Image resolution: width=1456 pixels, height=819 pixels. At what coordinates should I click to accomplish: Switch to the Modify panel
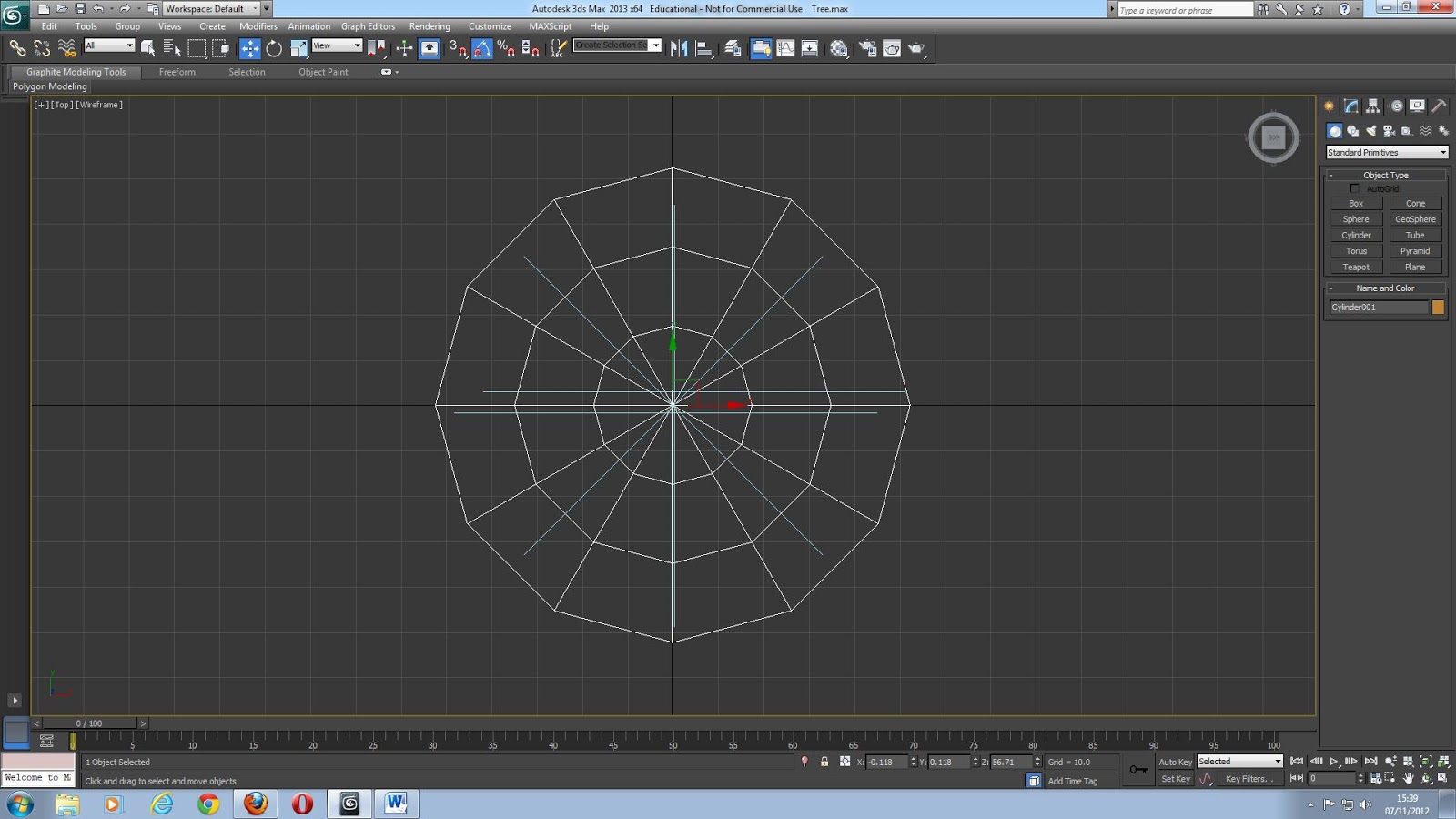click(x=1350, y=106)
